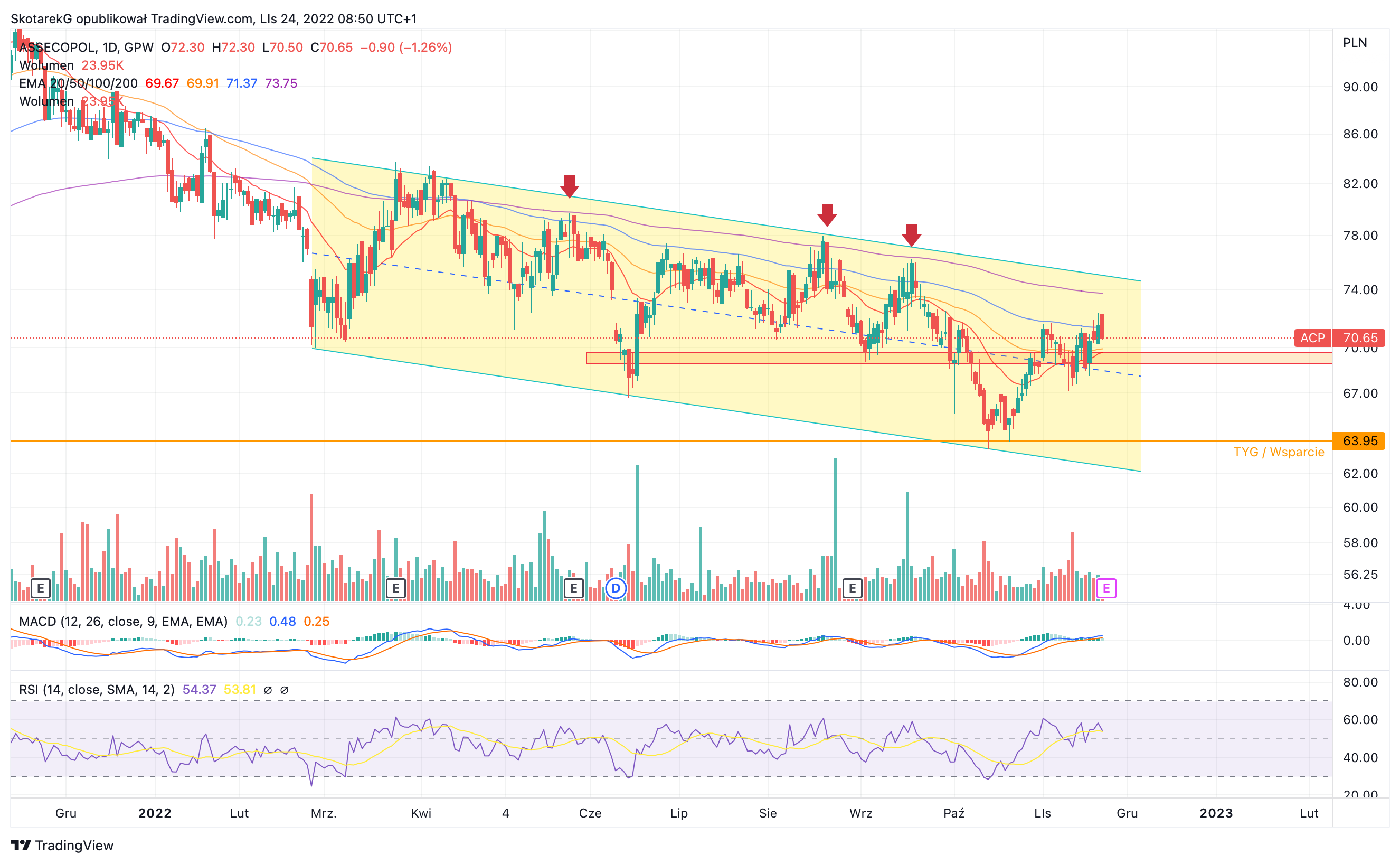Click the 2023 label on time axis
Screen dimensions: 1400x864
[x=1216, y=813]
